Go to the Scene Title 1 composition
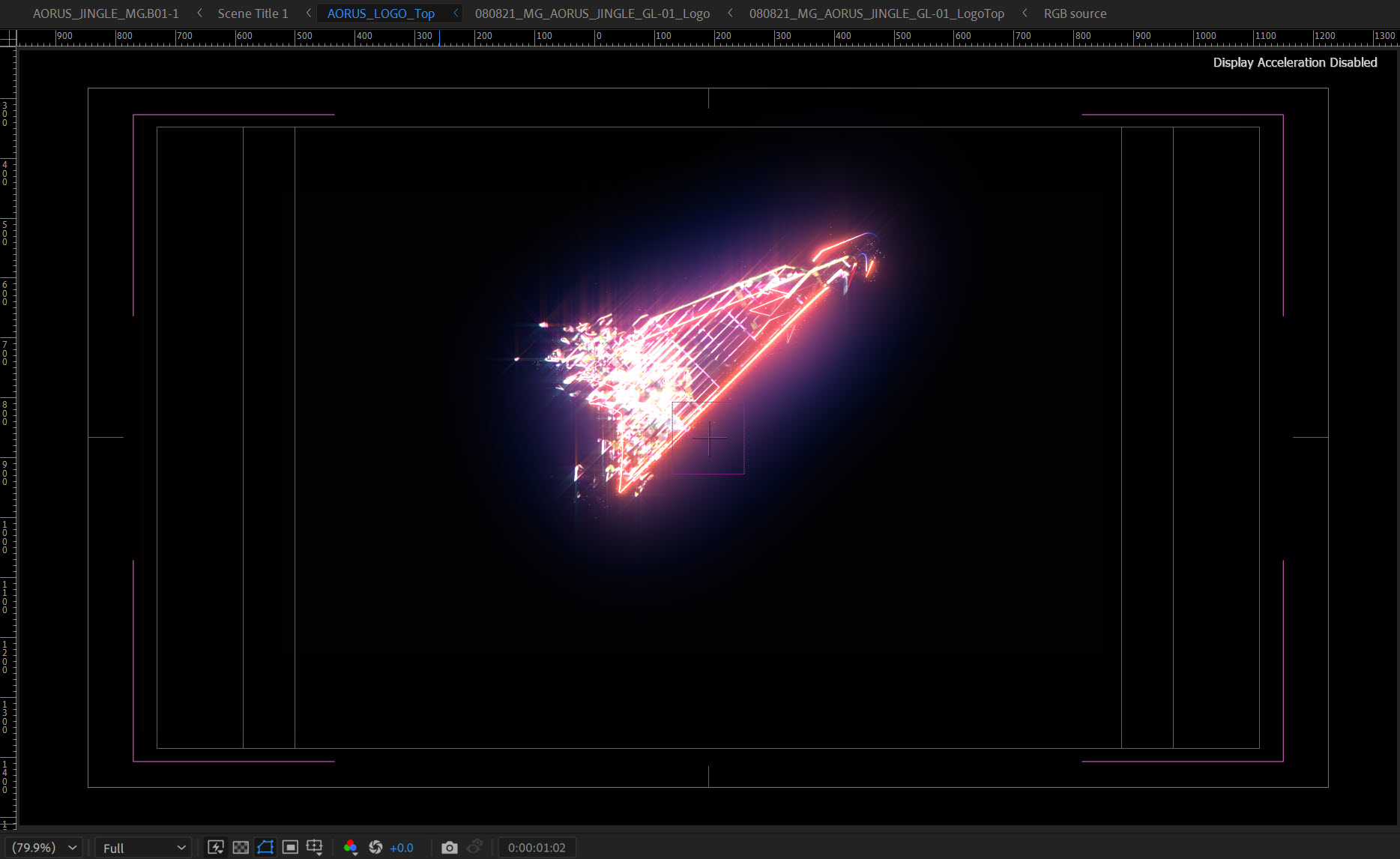The width and height of the screenshot is (1400, 859). [253, 13]
